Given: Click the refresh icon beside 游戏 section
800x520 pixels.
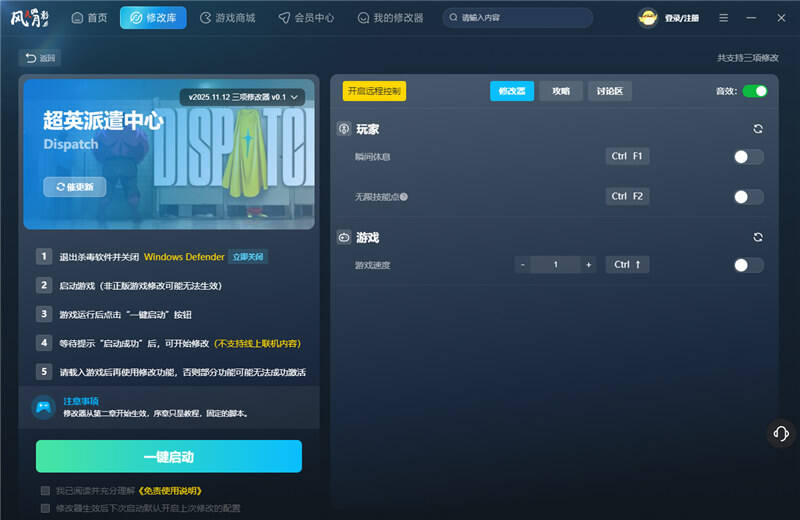Looking at the screenshot, I should click(x=758, y=237).
